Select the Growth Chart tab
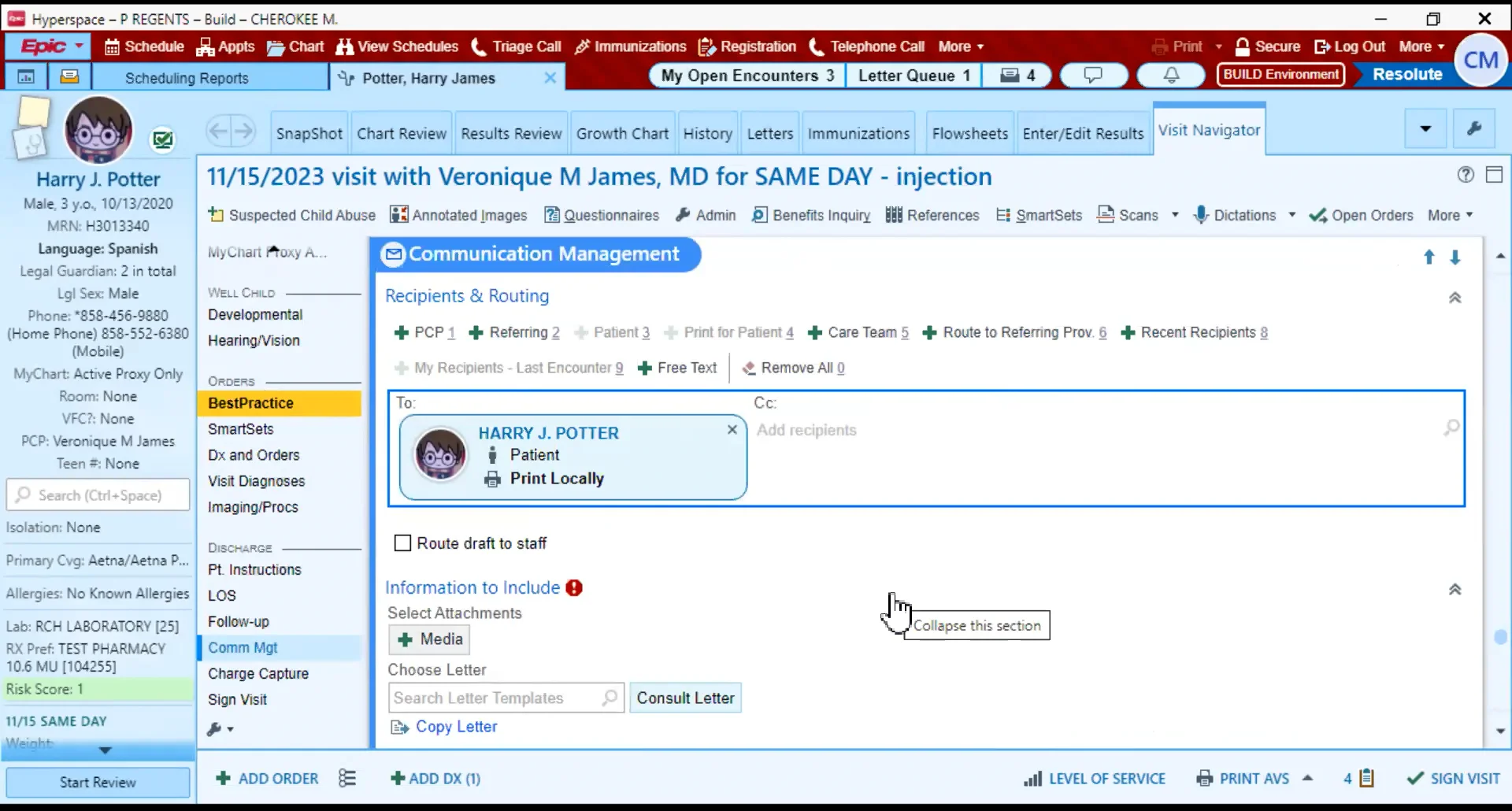 point(623,132)
